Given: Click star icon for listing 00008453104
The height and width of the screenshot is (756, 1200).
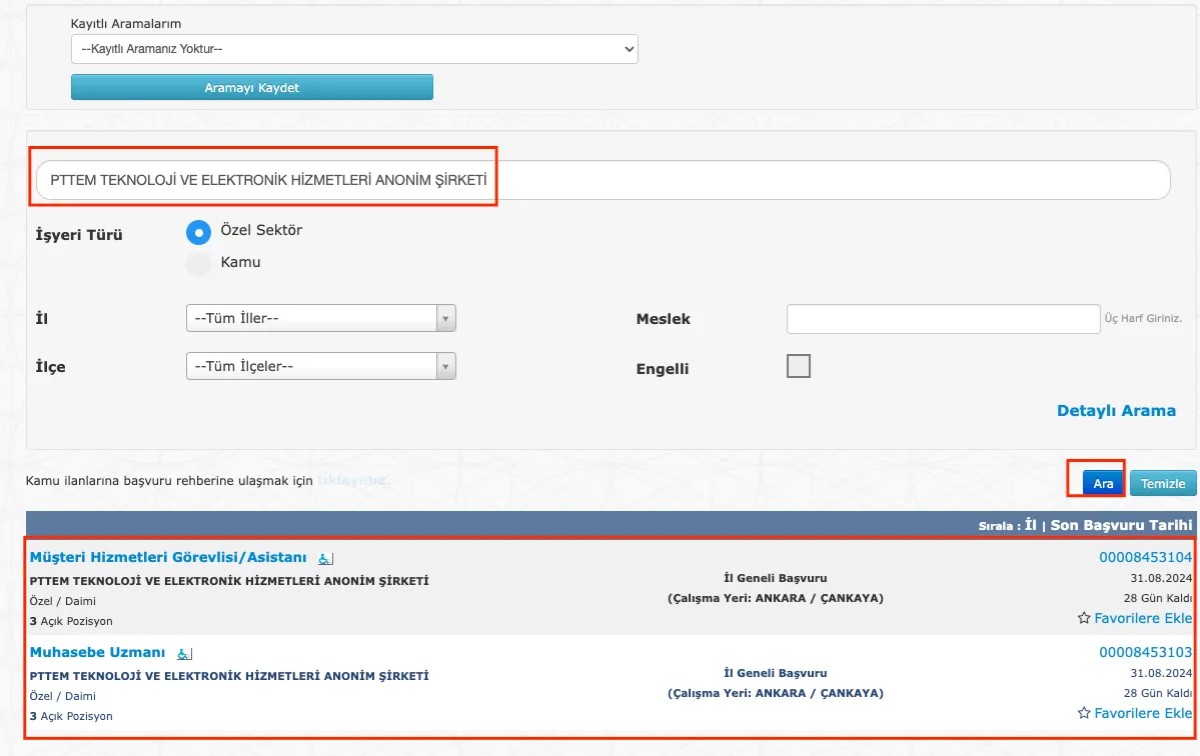Looking at the screenshot, I should (x=1084, y=619).
